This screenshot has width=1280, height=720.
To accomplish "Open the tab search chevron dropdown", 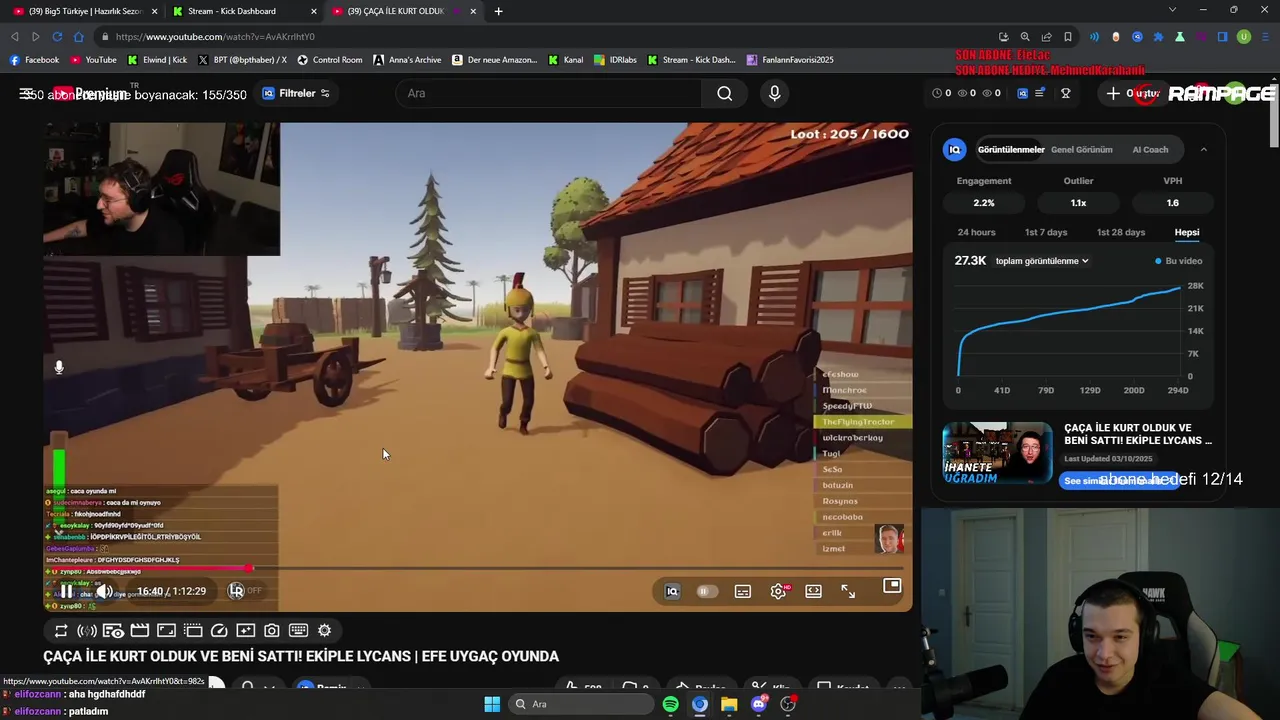I will 1172,10.
